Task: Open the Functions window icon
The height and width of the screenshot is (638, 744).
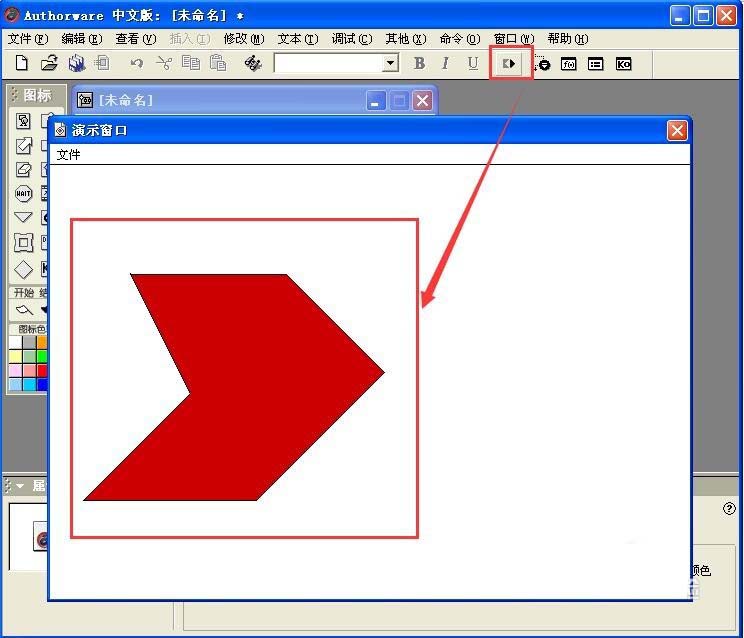Action: click(x=568, y=64)
